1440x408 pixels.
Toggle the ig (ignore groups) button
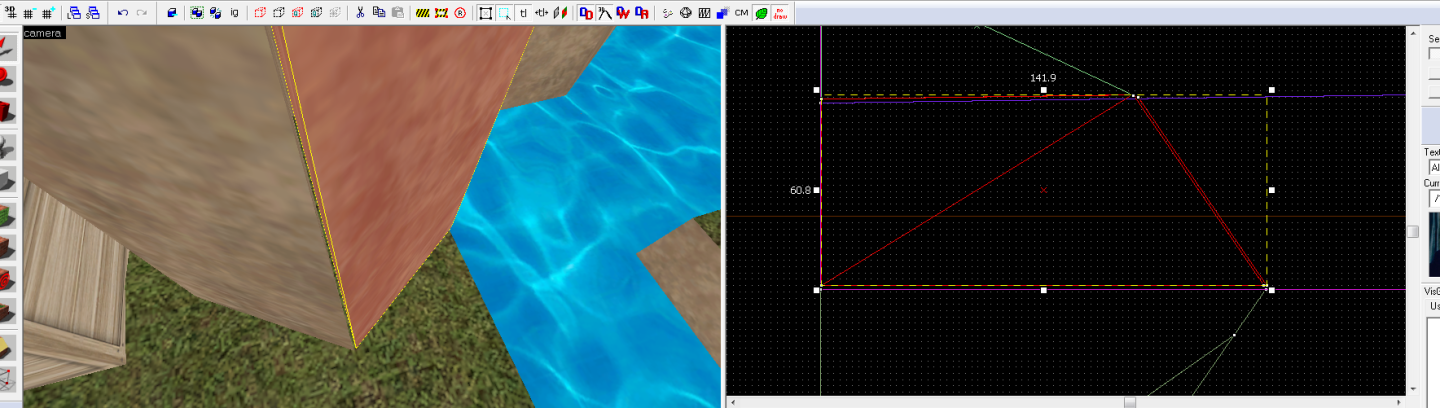point(235,13)
